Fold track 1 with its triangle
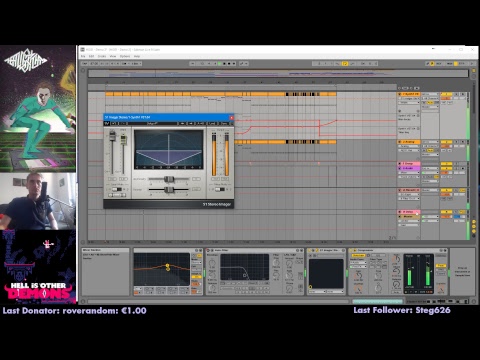This screenshot has height=360, width=480. (x=400, y=94)
